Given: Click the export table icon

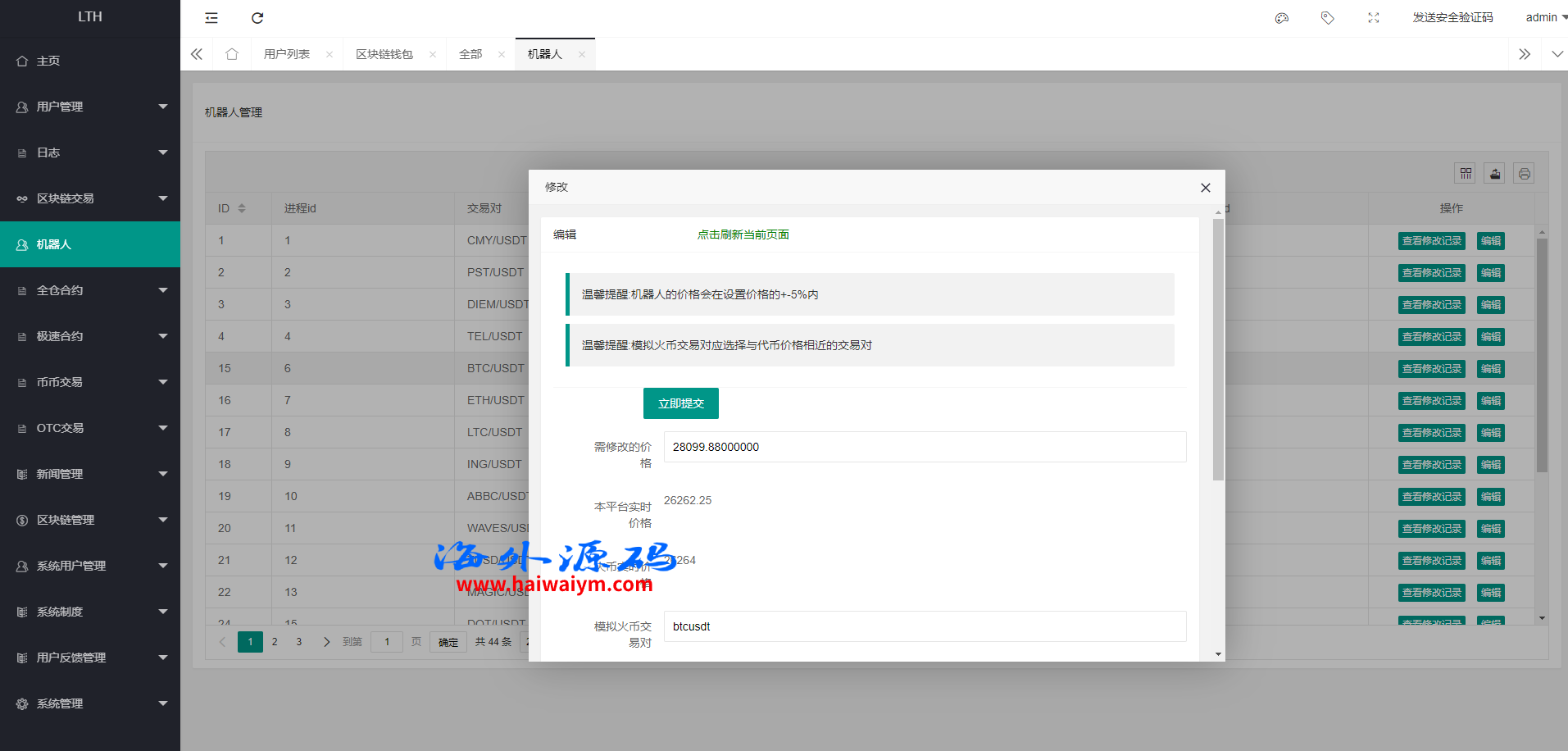Looking at the screenshot, I should [x=1495, y=173].
